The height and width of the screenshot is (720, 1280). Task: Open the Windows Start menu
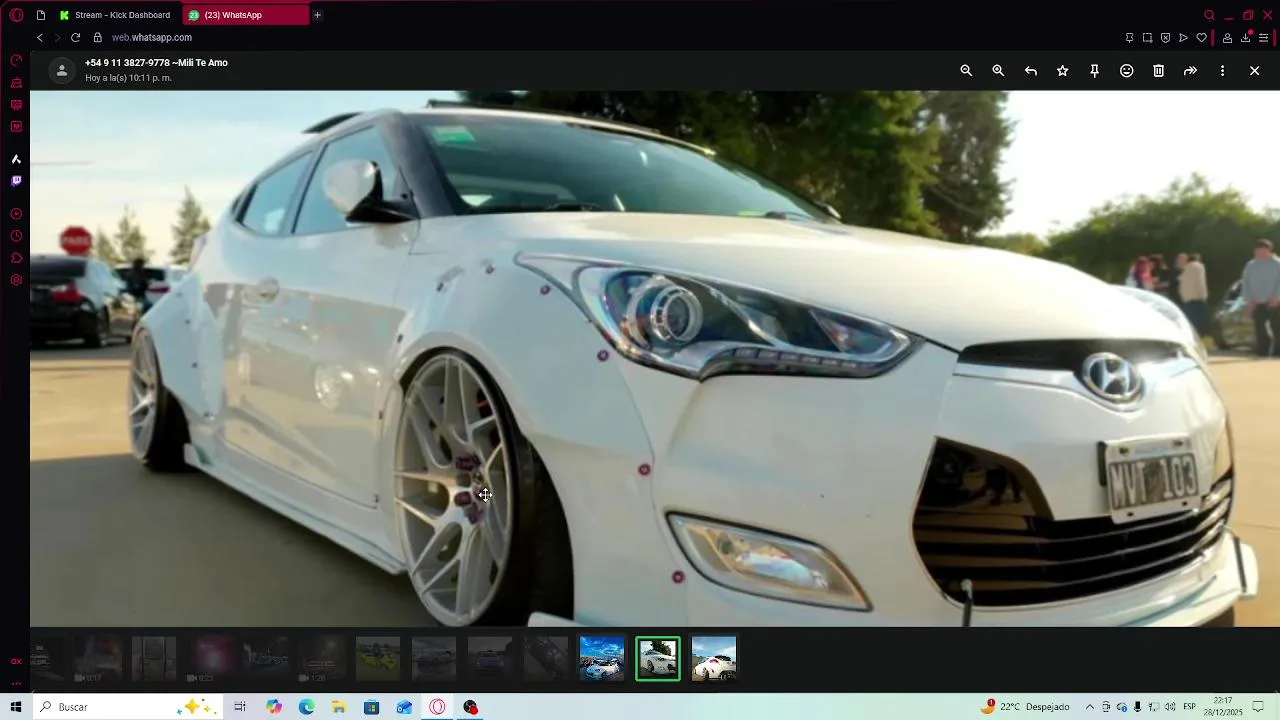[x=16, y=707]
